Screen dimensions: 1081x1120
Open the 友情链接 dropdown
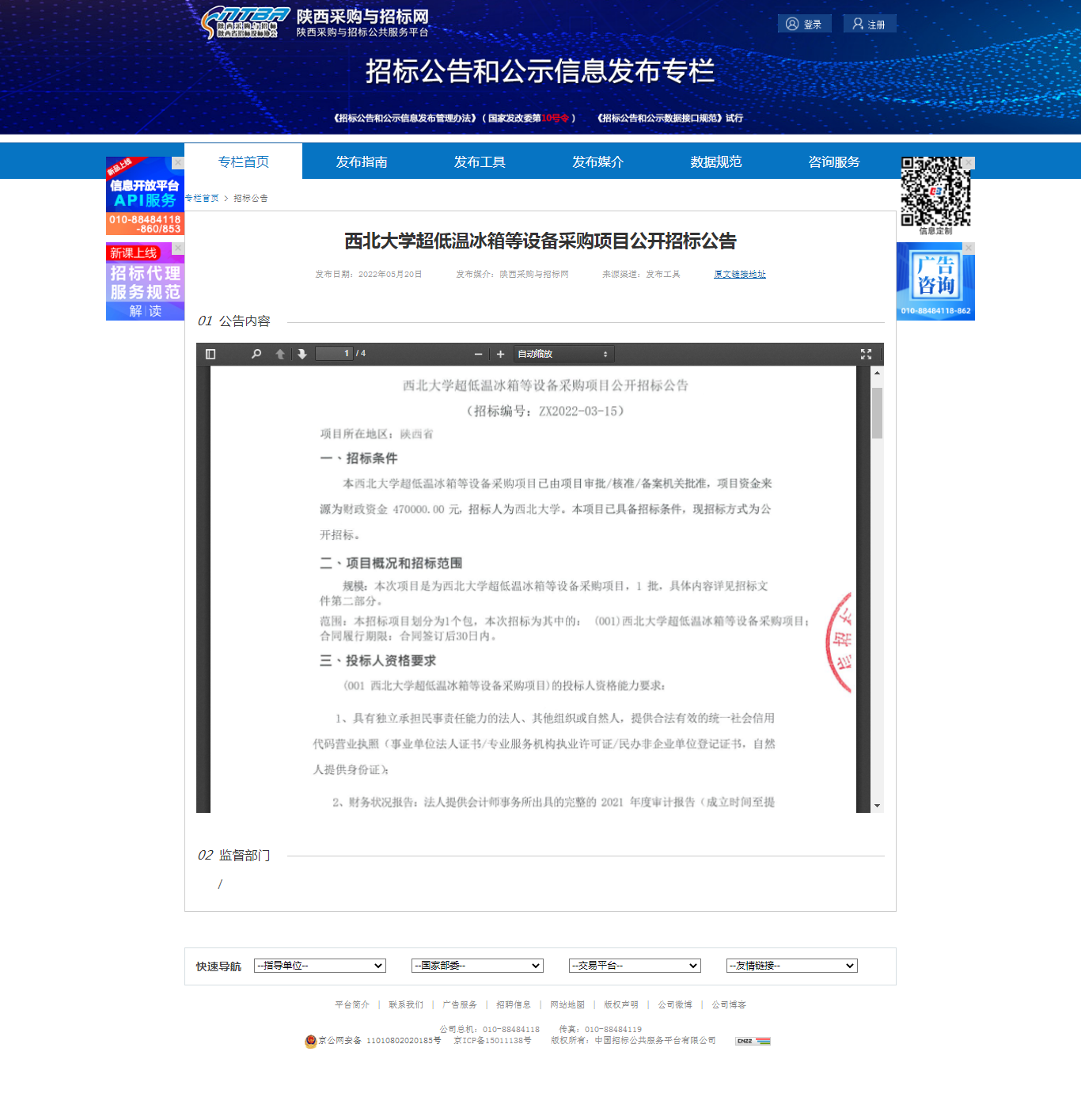pos(791,966)
